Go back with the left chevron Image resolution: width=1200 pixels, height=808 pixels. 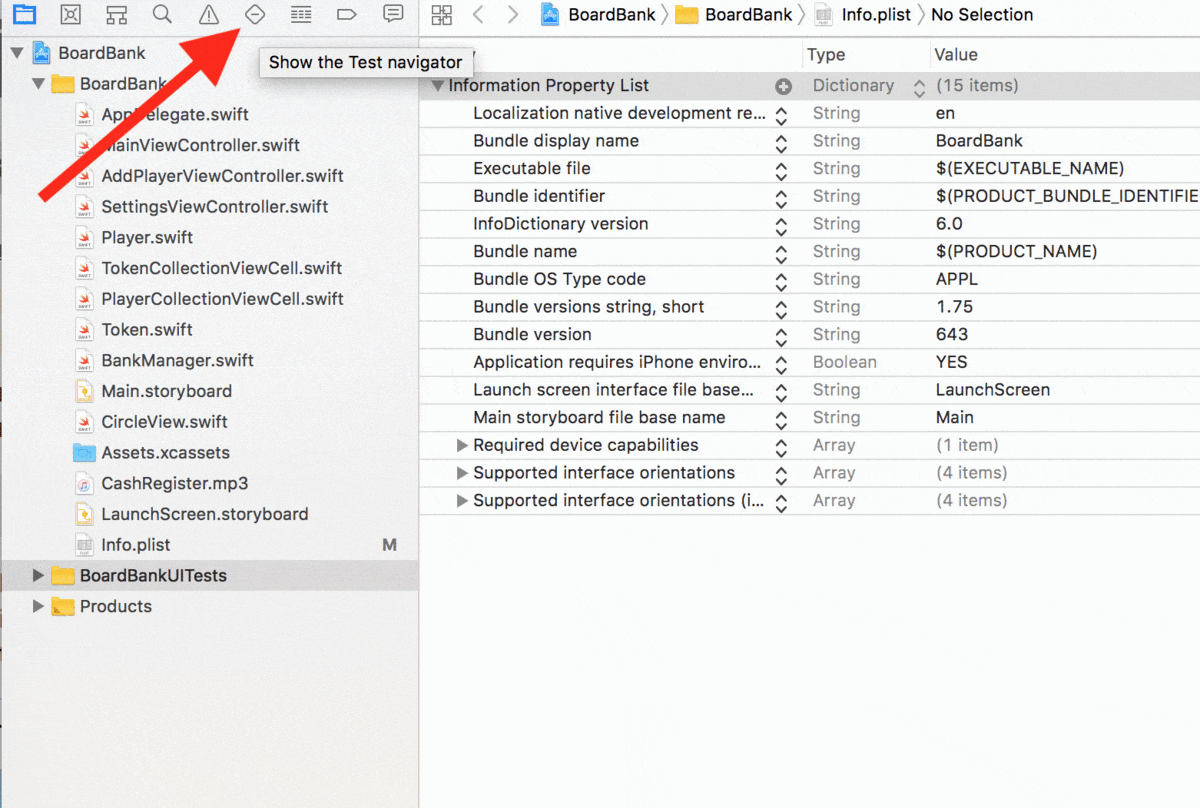[x=478, y=14]
